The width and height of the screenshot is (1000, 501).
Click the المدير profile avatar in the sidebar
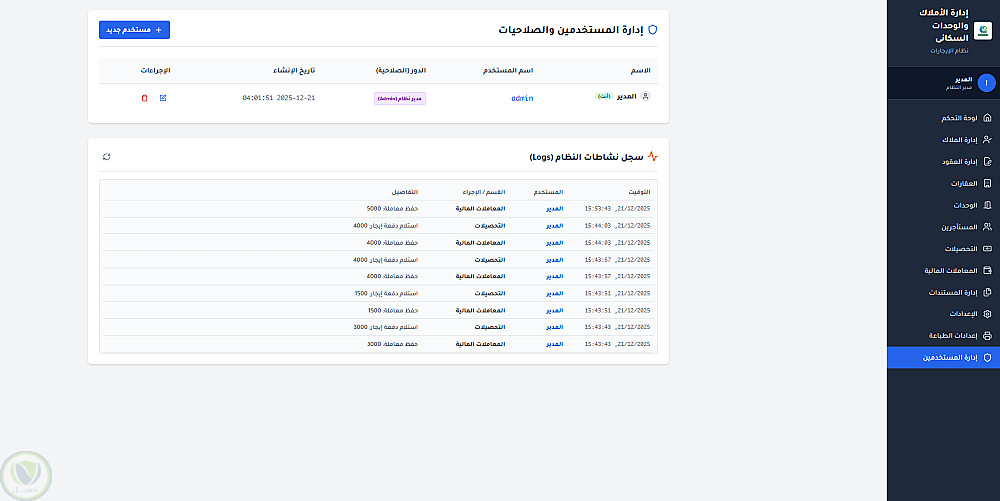pos(987,83)
